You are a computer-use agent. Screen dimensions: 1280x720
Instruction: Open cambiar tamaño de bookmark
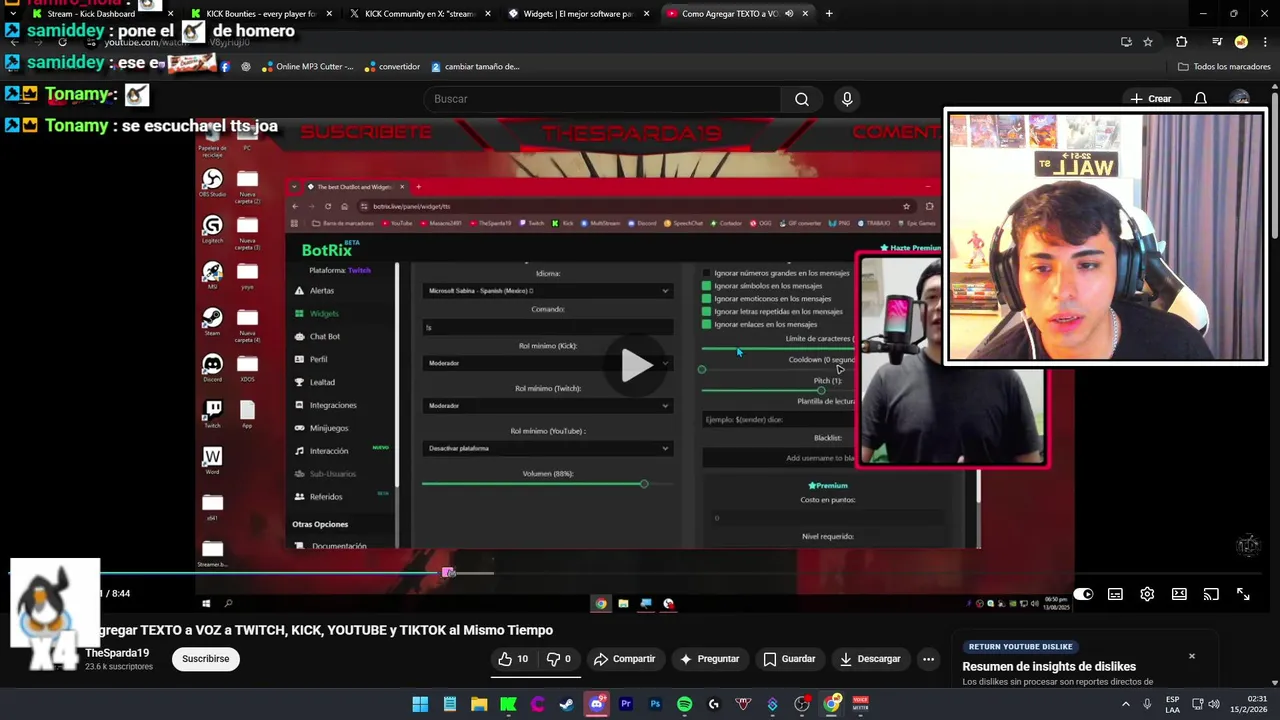475,67
